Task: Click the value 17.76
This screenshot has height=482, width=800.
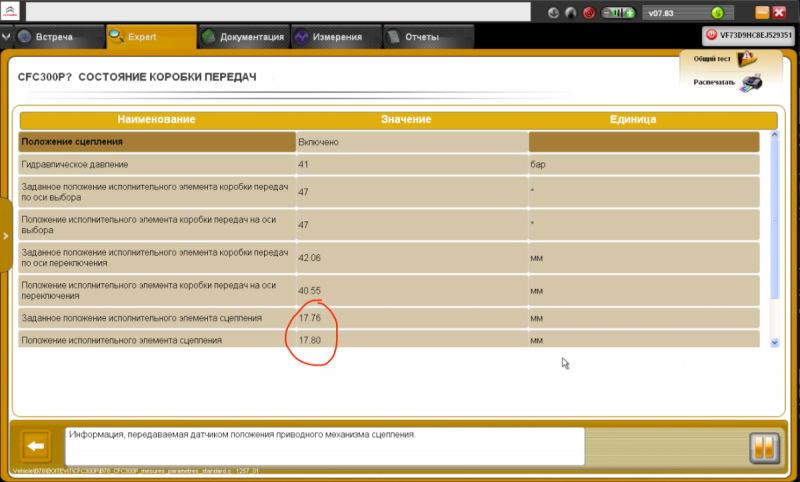Action: [x=310, y=318]
